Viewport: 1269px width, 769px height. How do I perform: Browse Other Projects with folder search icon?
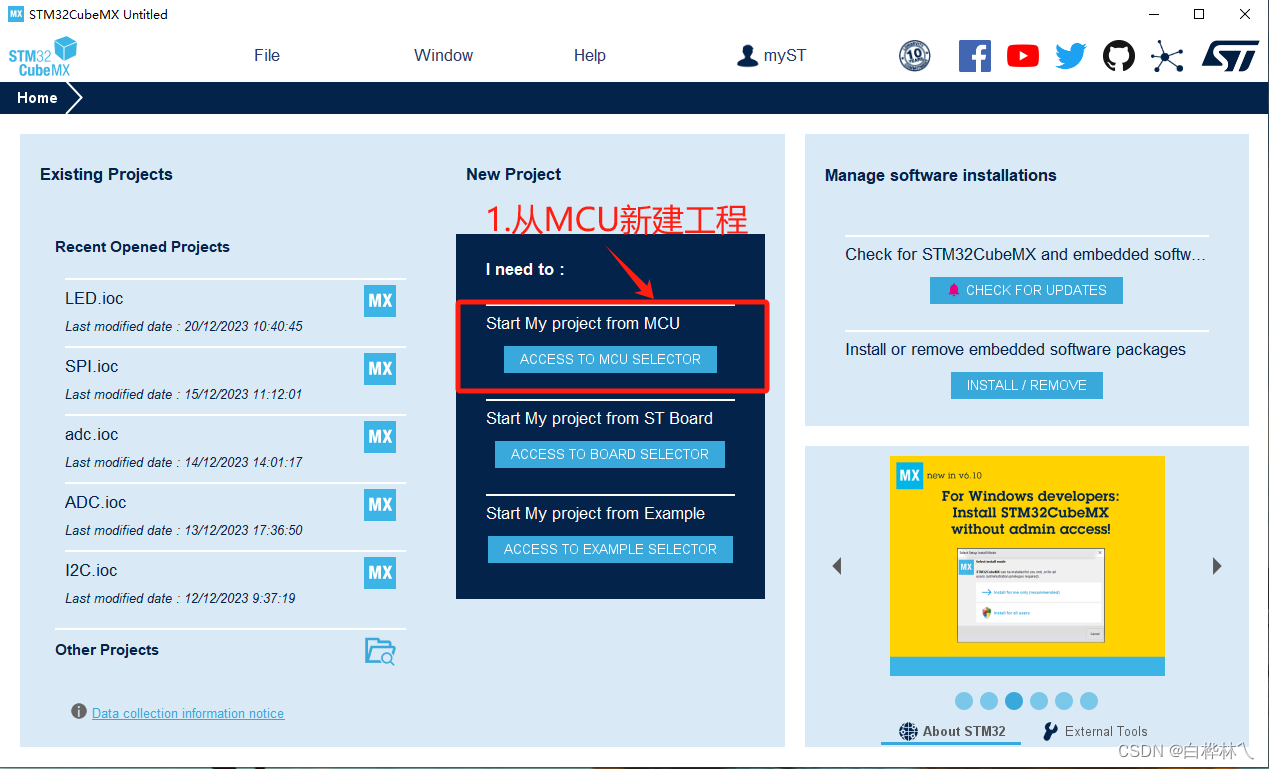[380, 651]
